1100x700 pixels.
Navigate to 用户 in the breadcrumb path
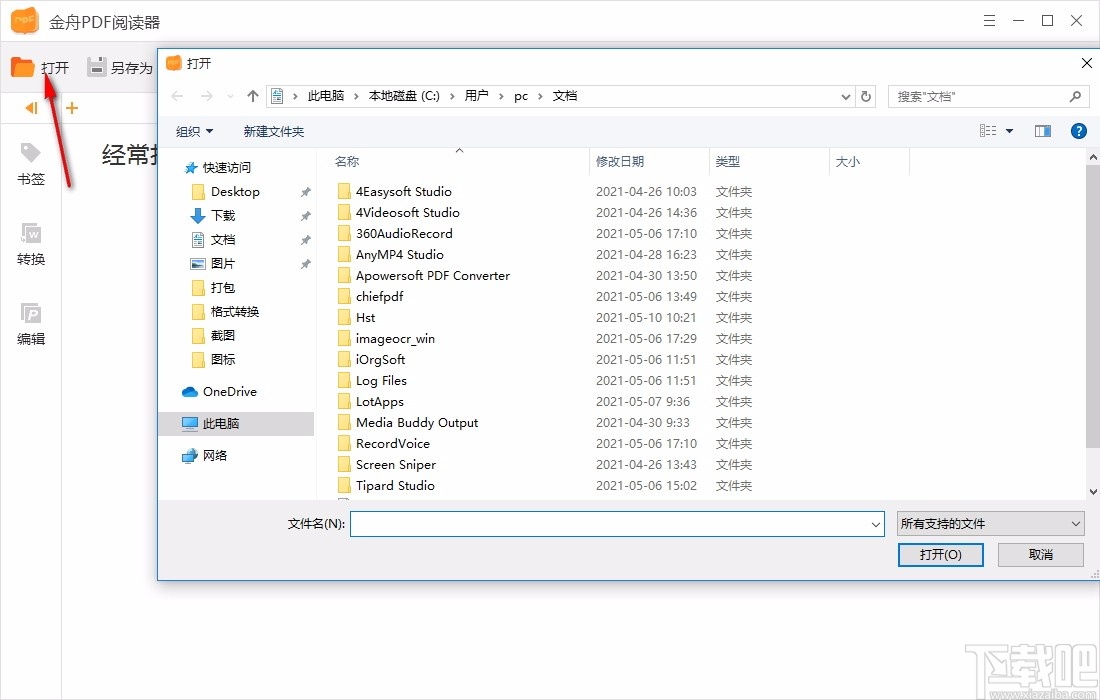(x=477, y=95)
